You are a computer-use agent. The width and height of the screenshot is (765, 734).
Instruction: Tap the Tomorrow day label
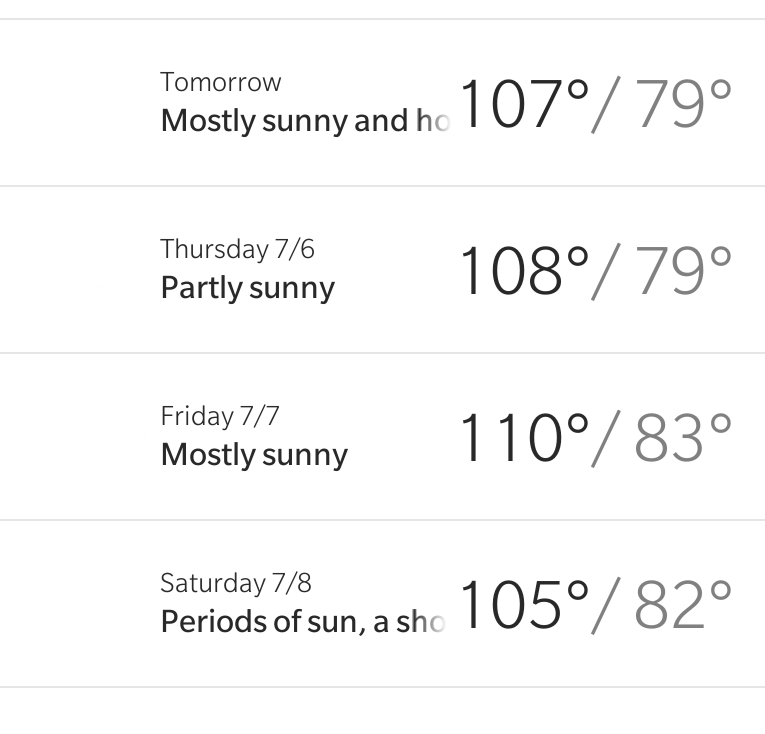click(221, 82)
